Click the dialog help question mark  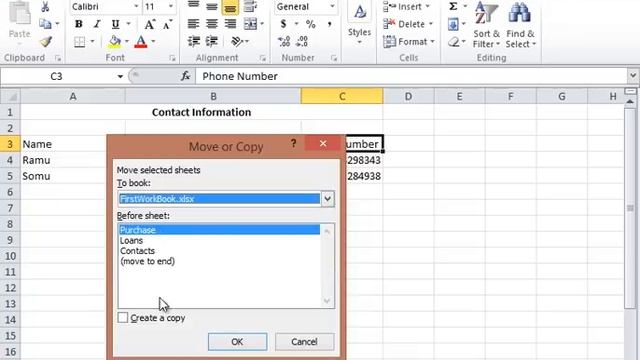coord(293,143)
